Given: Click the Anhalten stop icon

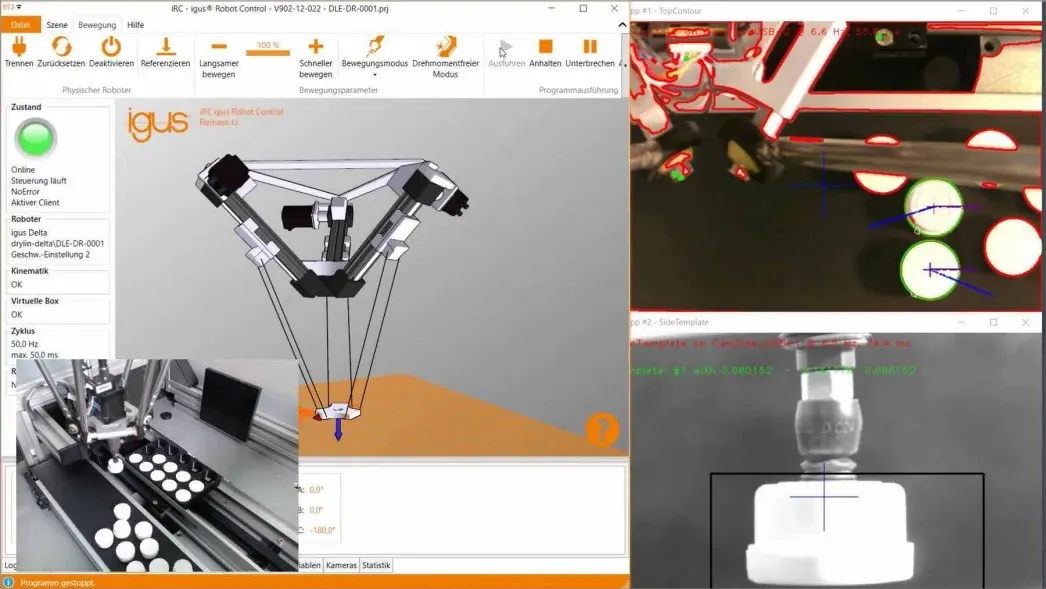Looking at the screenshot, I should (545, 44).
